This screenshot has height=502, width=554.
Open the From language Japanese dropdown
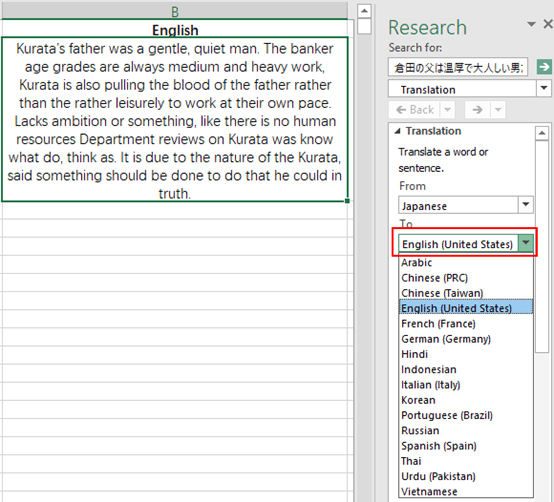click(x=525, y=205)
